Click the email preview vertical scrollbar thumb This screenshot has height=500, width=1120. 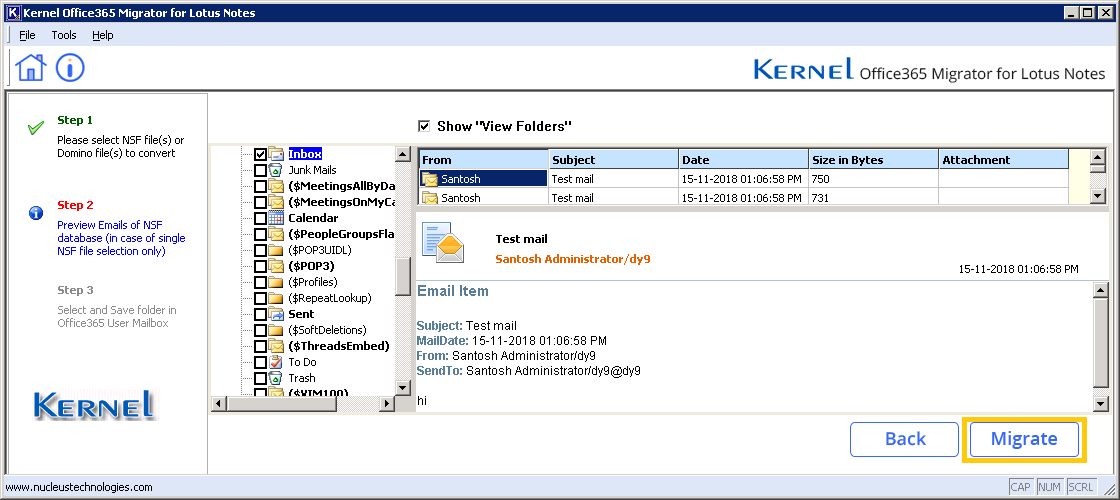(x=1101, y=341)
